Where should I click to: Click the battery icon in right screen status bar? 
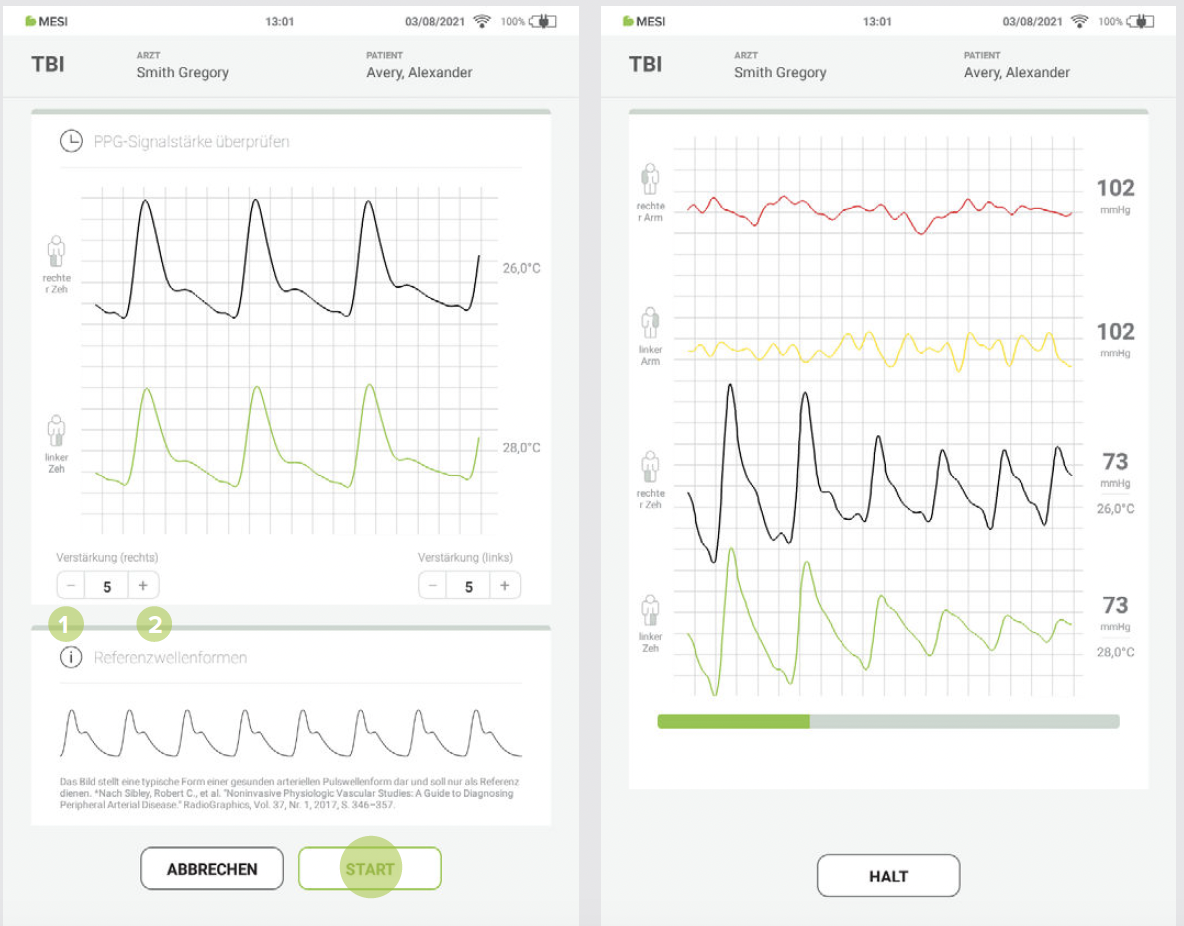(x=1141, y=21)
